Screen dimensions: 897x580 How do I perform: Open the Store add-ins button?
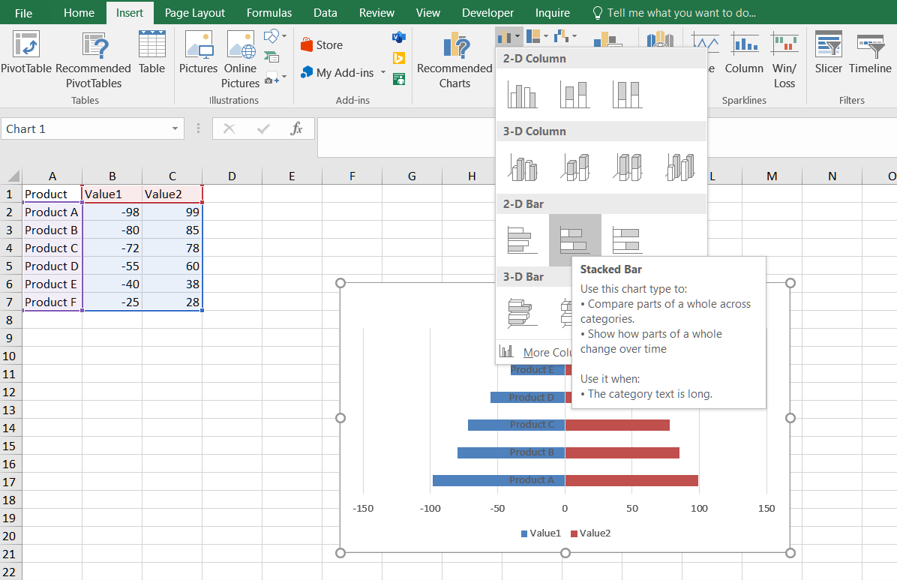coord(322,45)
